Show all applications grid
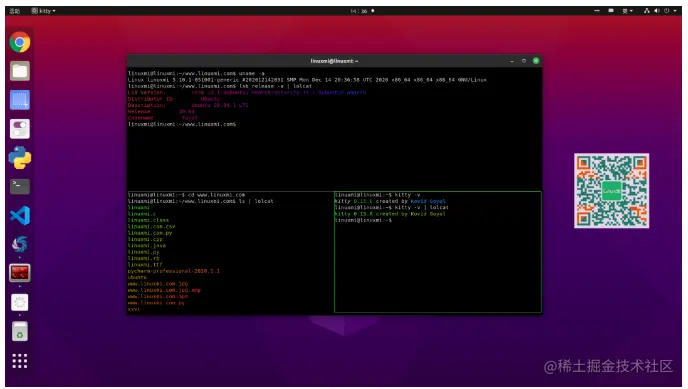Viewport: 688px width, 389px height. pos(20,361)
